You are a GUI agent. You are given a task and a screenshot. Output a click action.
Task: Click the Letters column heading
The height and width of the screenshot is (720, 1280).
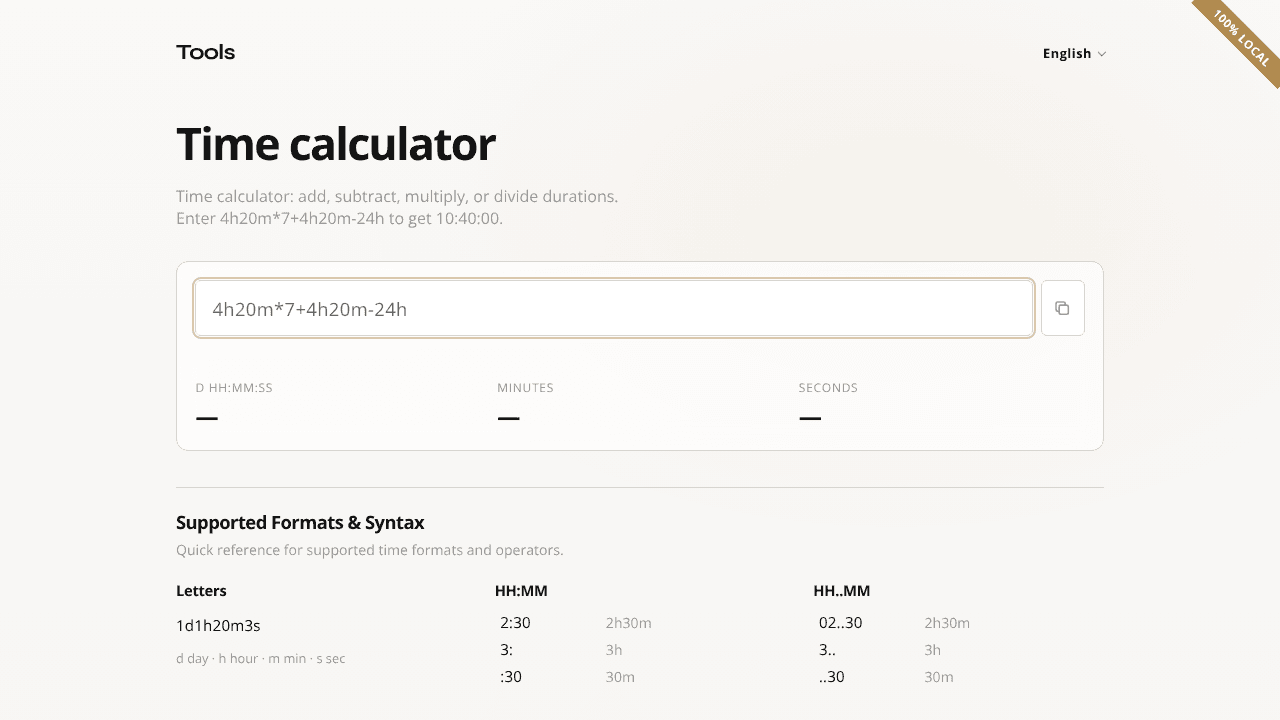[x=201, y=591]
